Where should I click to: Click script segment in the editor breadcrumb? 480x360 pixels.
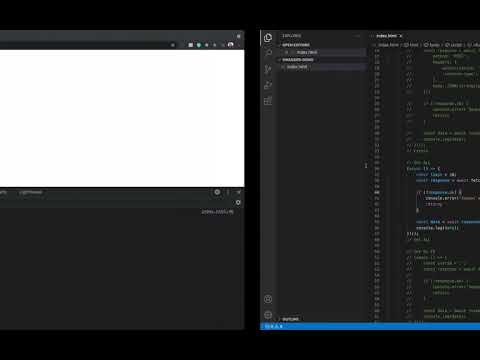pyautogui.click(x=454, y=45)
